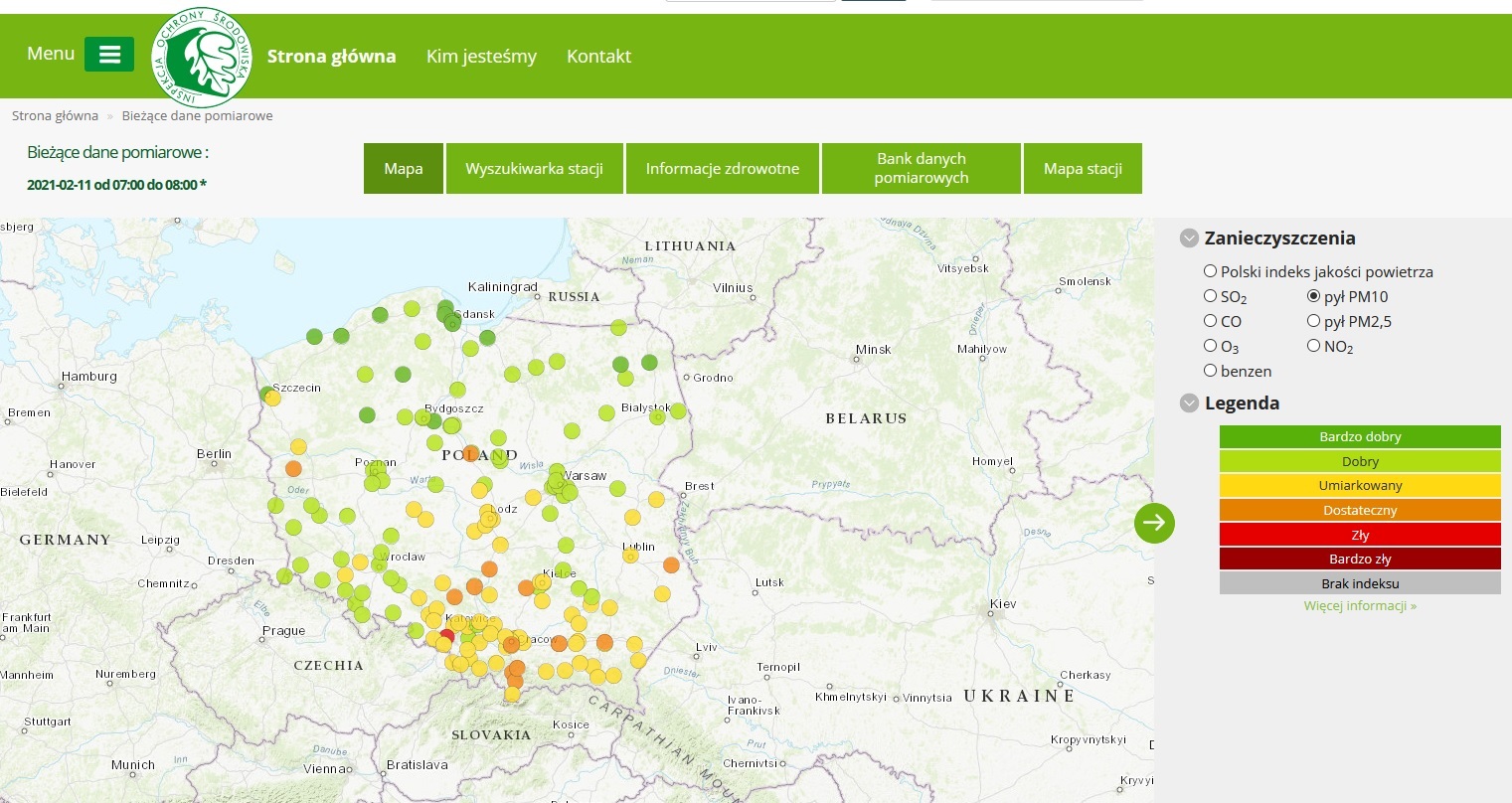Image resolution: width=1512 pixels, height=803 pixels.
Task: Click the red station marker near Katowice
Action: point(446,636)
